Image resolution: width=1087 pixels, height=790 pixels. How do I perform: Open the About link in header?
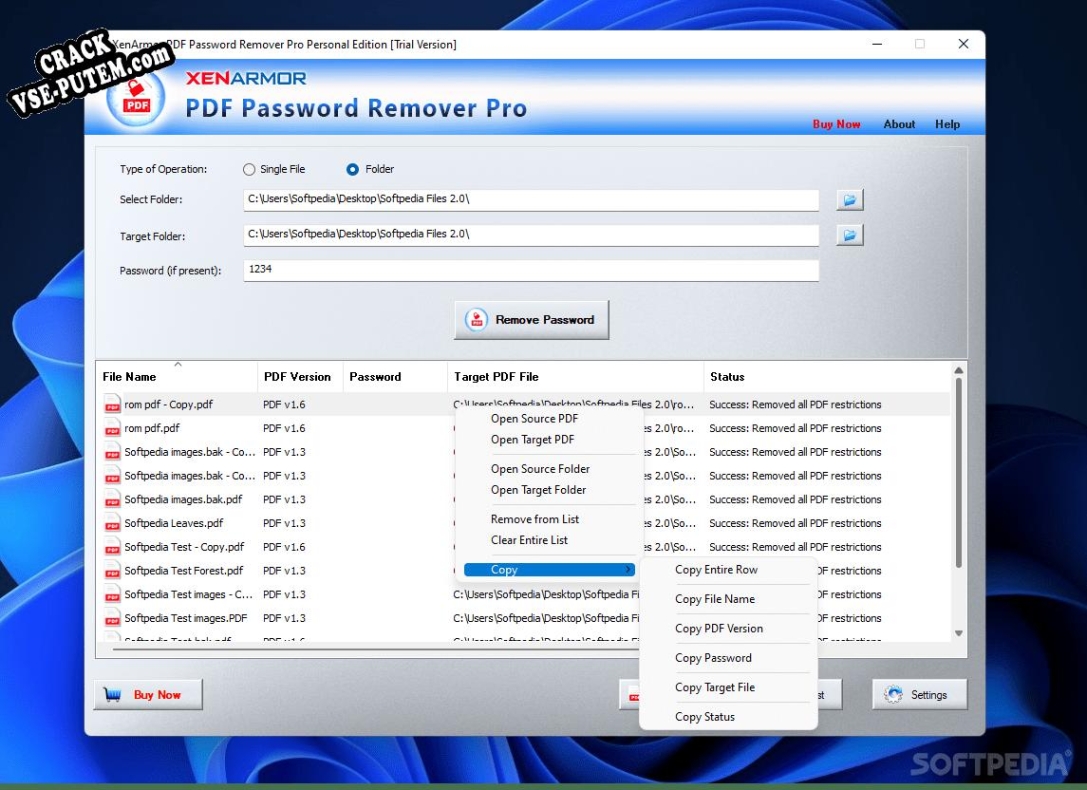[899, 125]
